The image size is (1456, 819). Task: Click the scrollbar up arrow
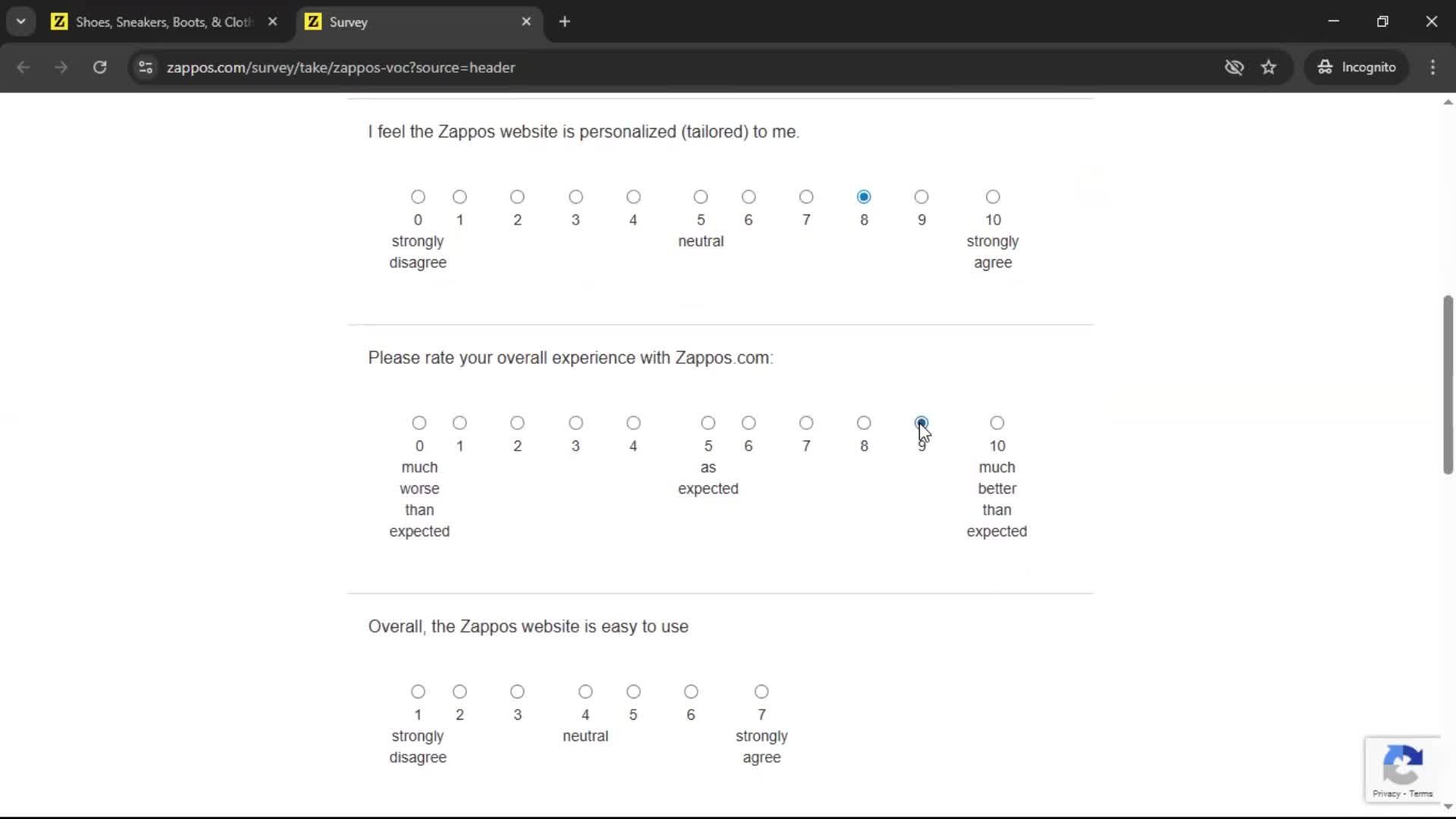coord(1448,102)
